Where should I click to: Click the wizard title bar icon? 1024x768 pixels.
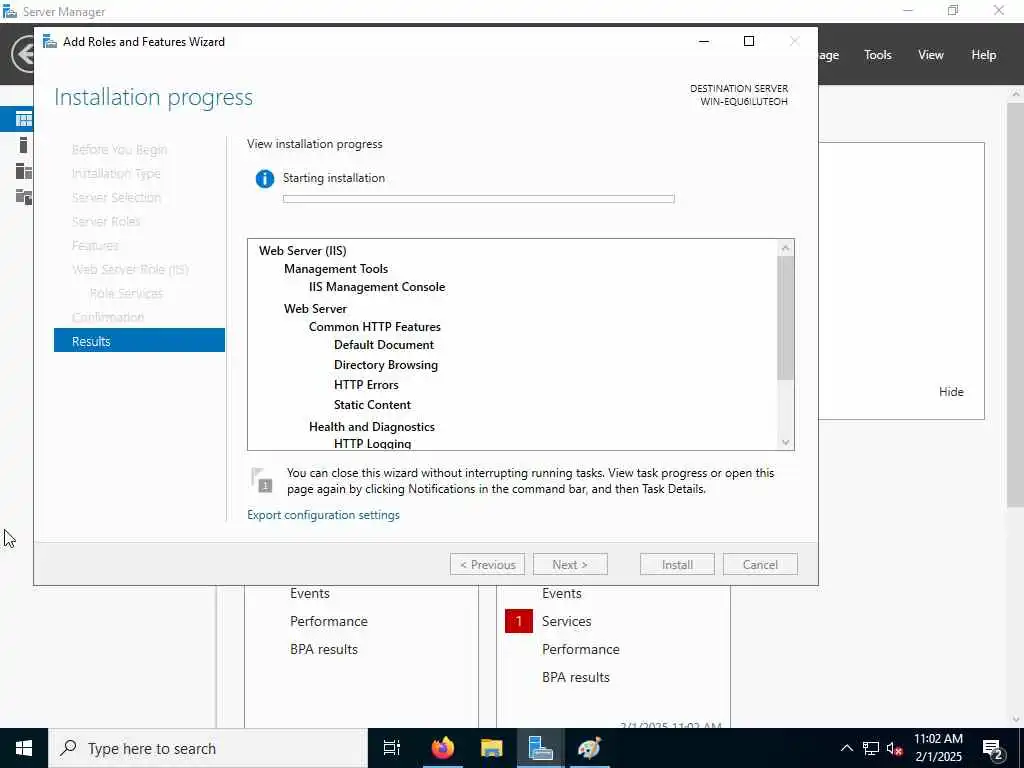point(50,42)
